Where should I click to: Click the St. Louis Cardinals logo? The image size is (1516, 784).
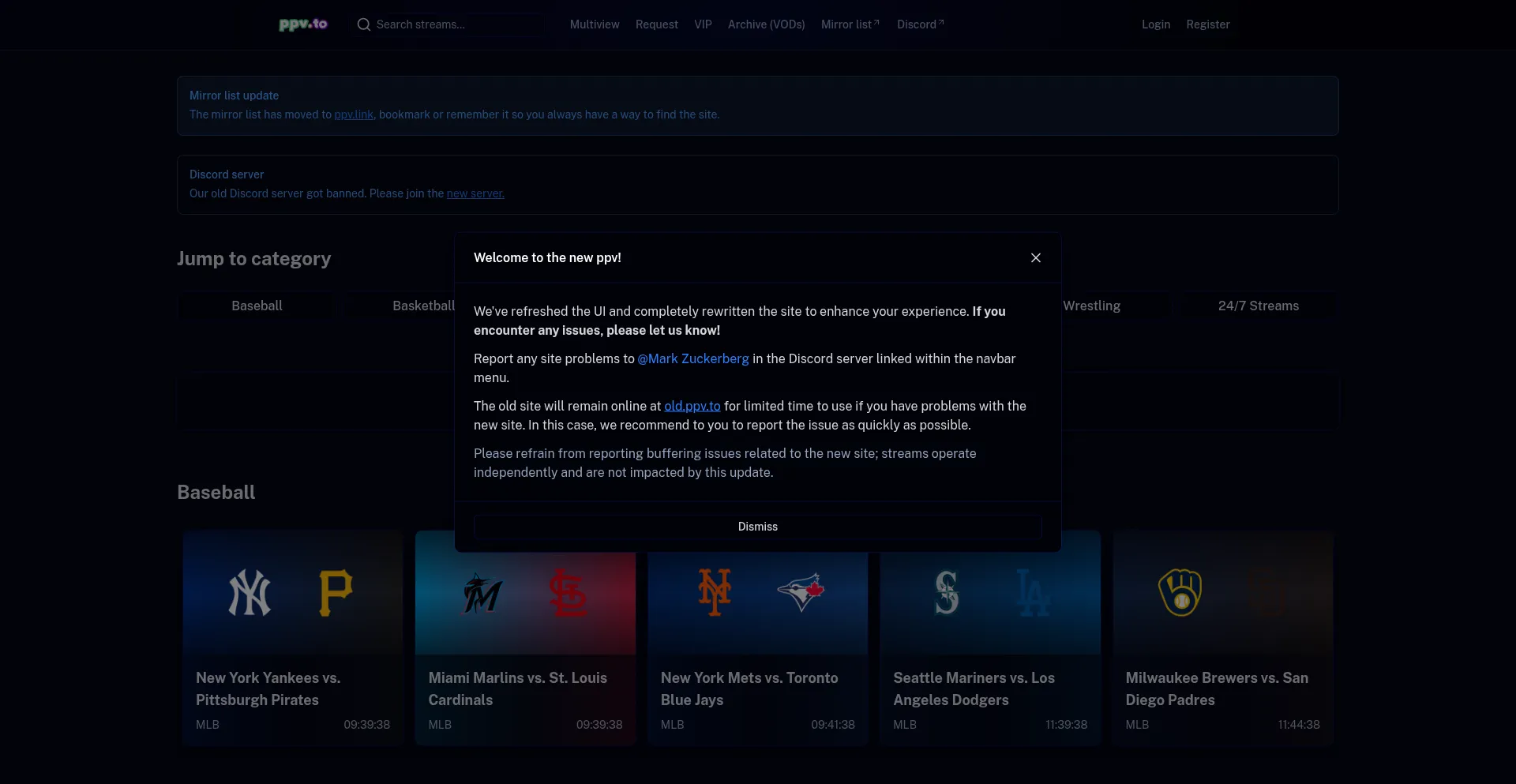point(568,592)
